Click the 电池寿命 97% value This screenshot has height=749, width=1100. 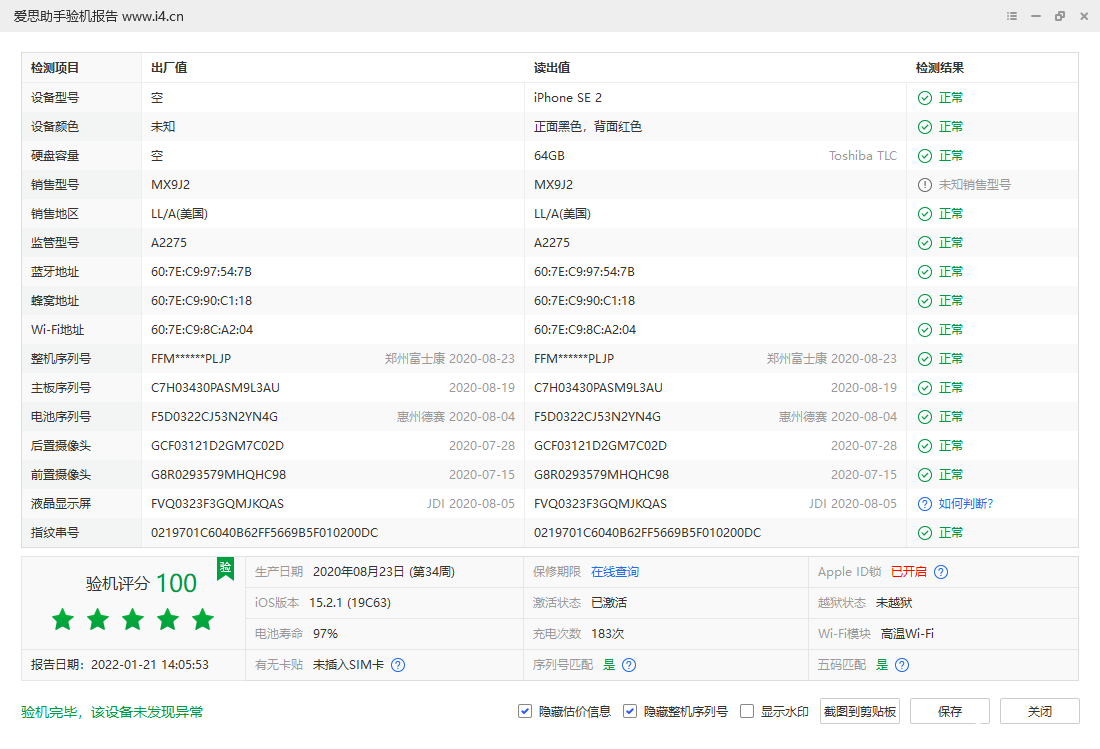326,634
